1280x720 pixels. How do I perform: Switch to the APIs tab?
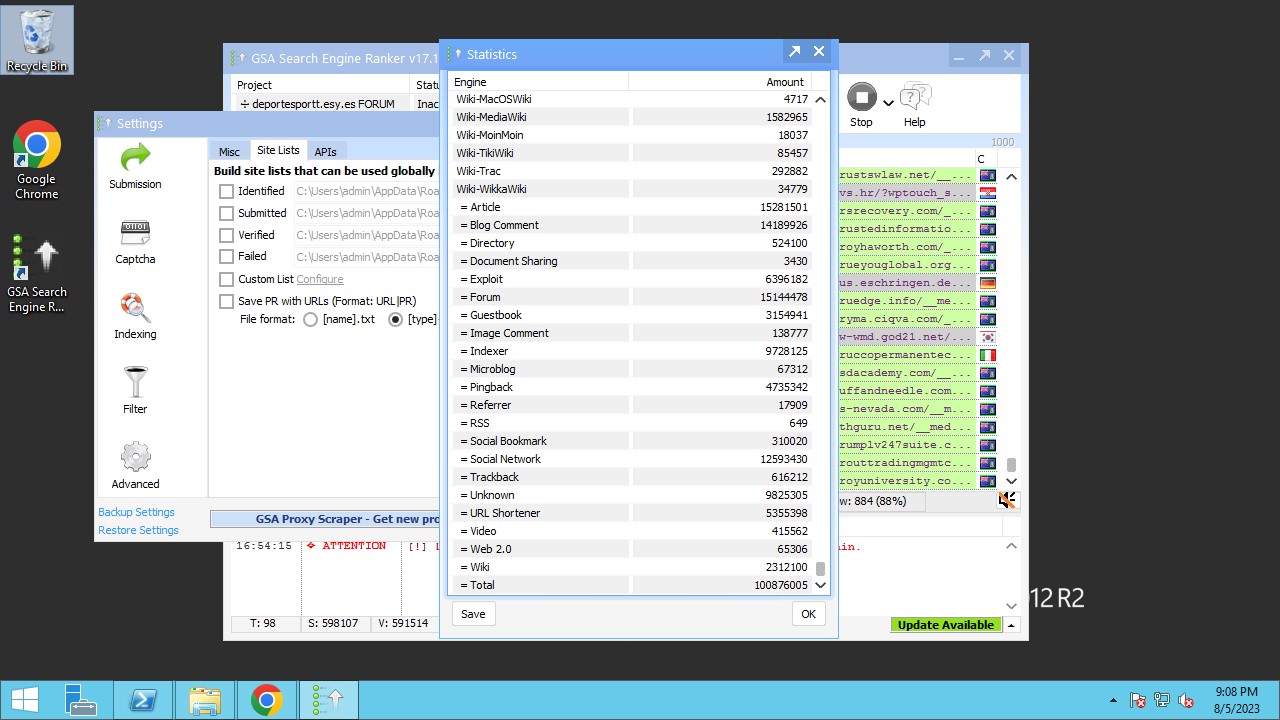(325, 152)
